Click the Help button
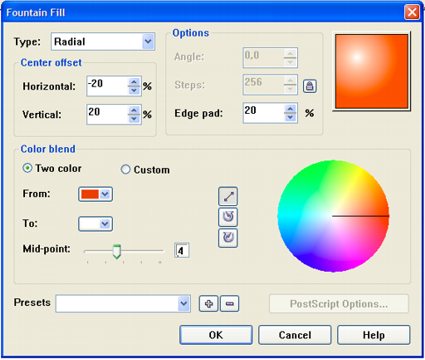Viewport: 425px width, 360px height. coord(374,335)
